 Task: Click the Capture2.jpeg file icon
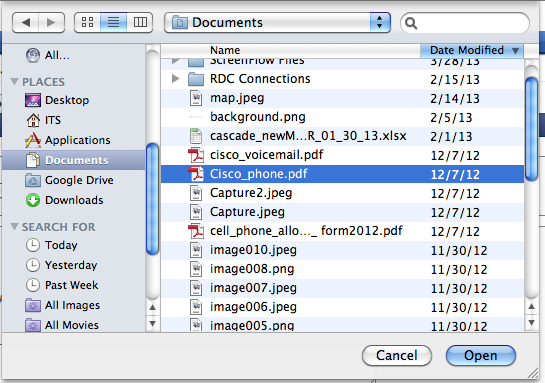(196, 193)
